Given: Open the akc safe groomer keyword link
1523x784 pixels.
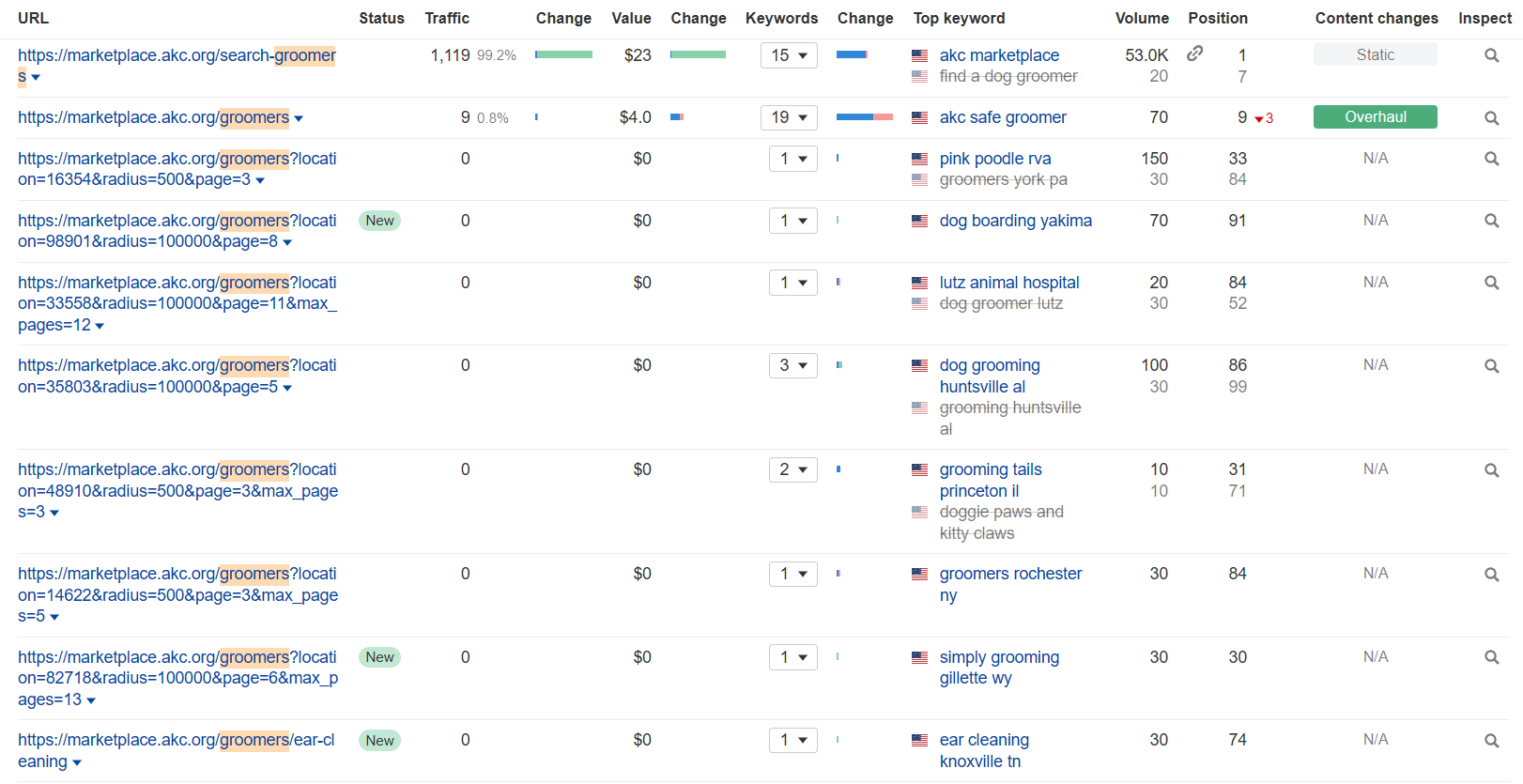Looking at the screenshot, I should pos(1003,117).
